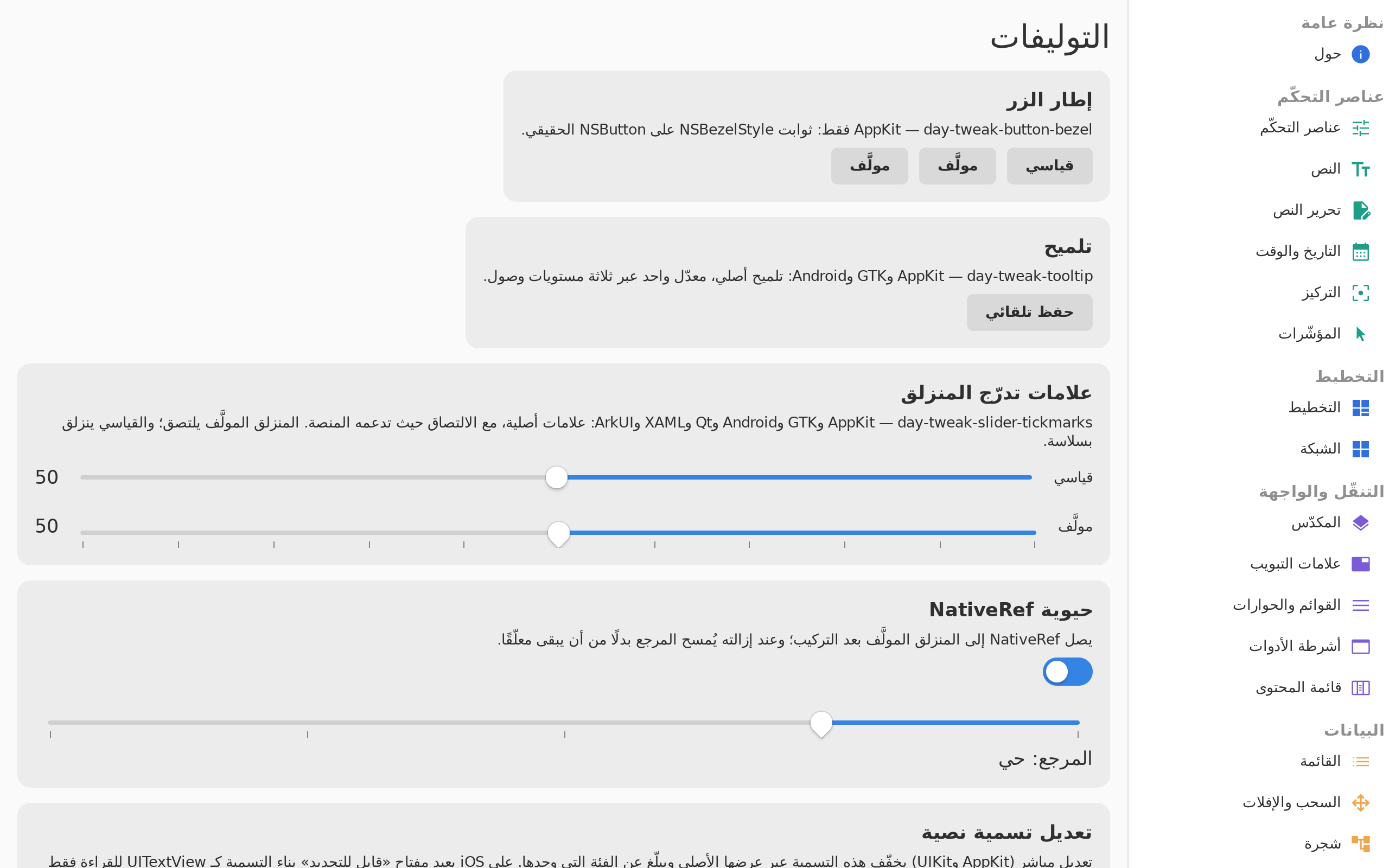Click the النص text icon
Image resolution: width=1389 pixels, height=868 pixels.
pyautogui.click(x=1360, y=169)
